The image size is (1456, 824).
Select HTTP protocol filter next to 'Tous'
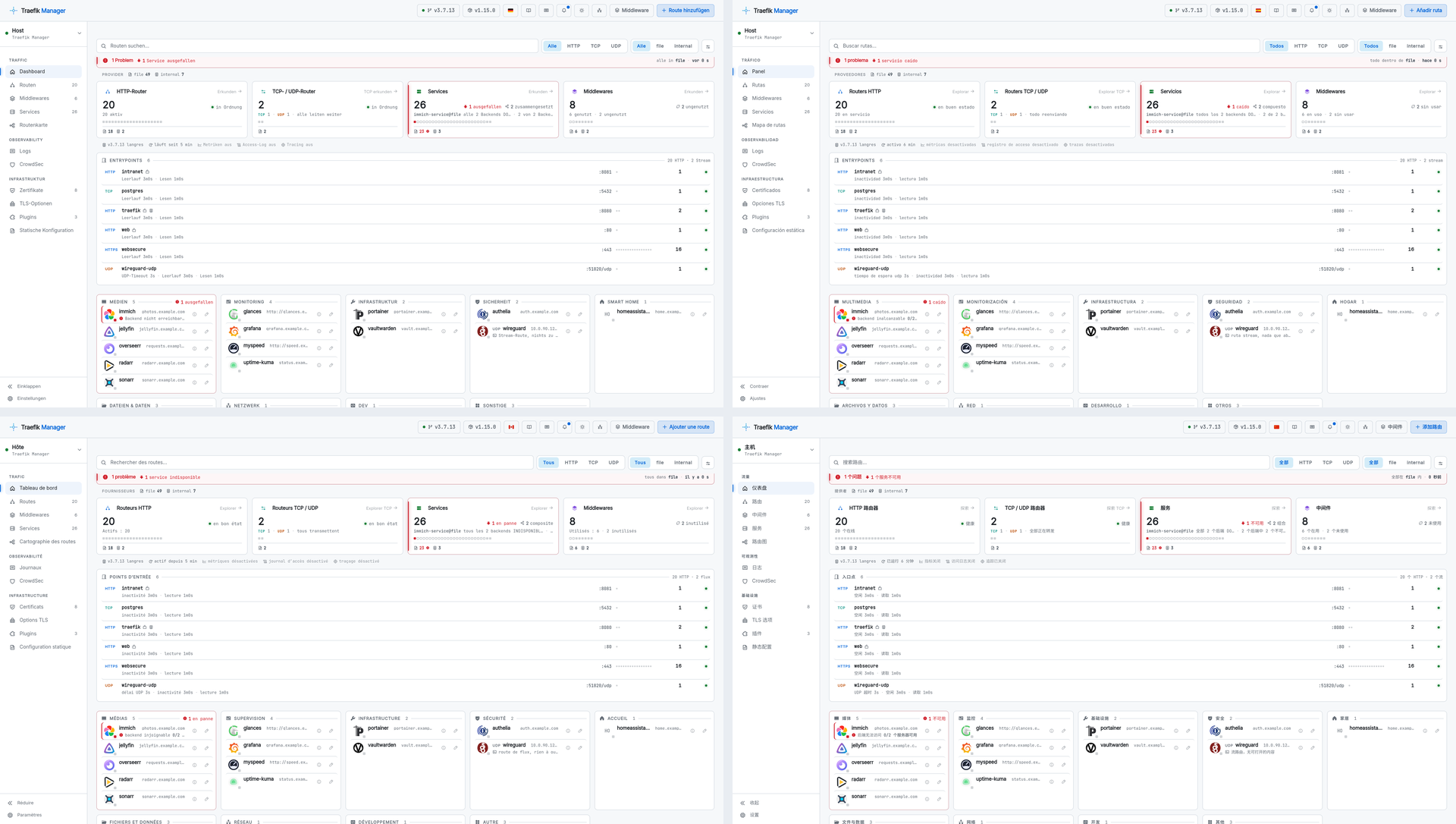pos(571,463)
